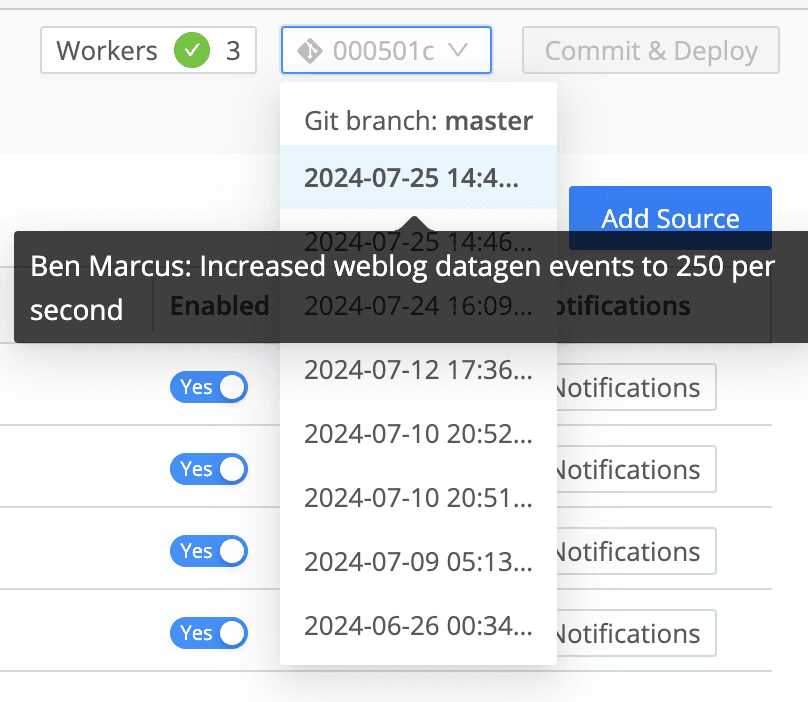The width and height of the screenshot is (808, 702).
Task: Open Notifications for the first source row
Action: [630, 388]
